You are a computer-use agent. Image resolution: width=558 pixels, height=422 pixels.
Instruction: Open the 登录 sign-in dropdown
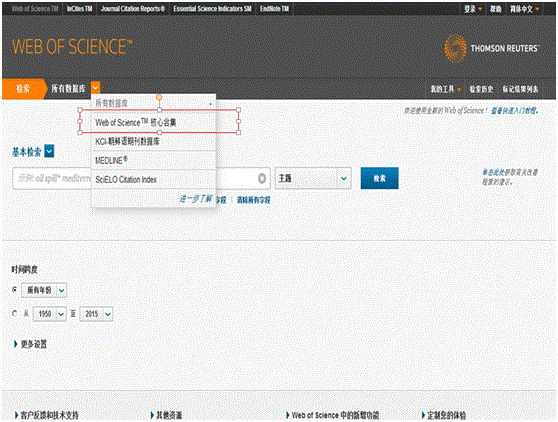473,9
